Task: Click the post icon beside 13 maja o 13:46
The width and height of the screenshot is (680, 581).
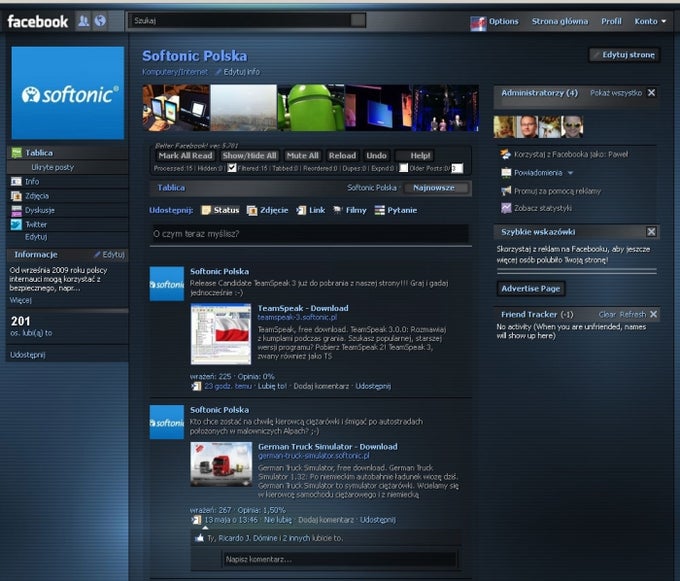Action: [196, 519]
